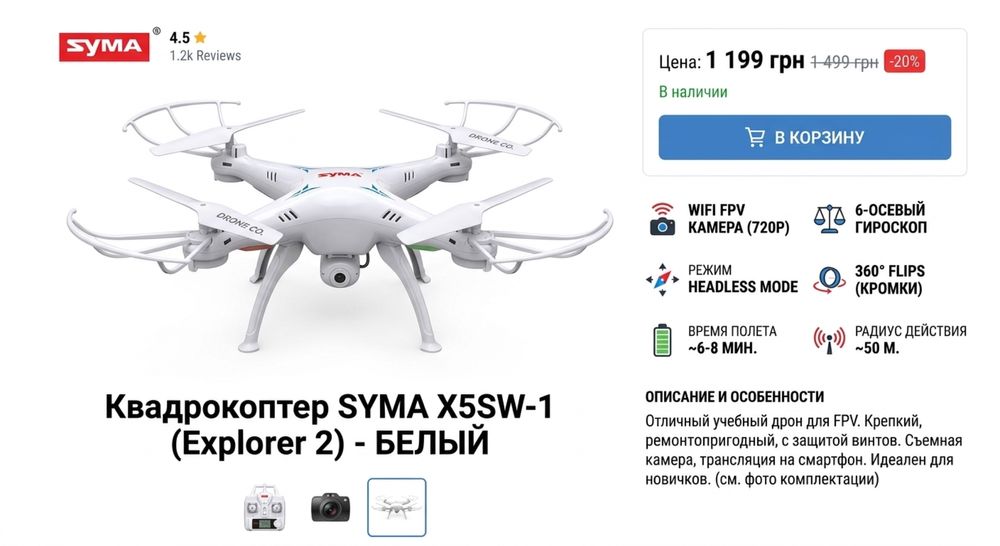Select the black camera thumbnail

tap(330, 508)
